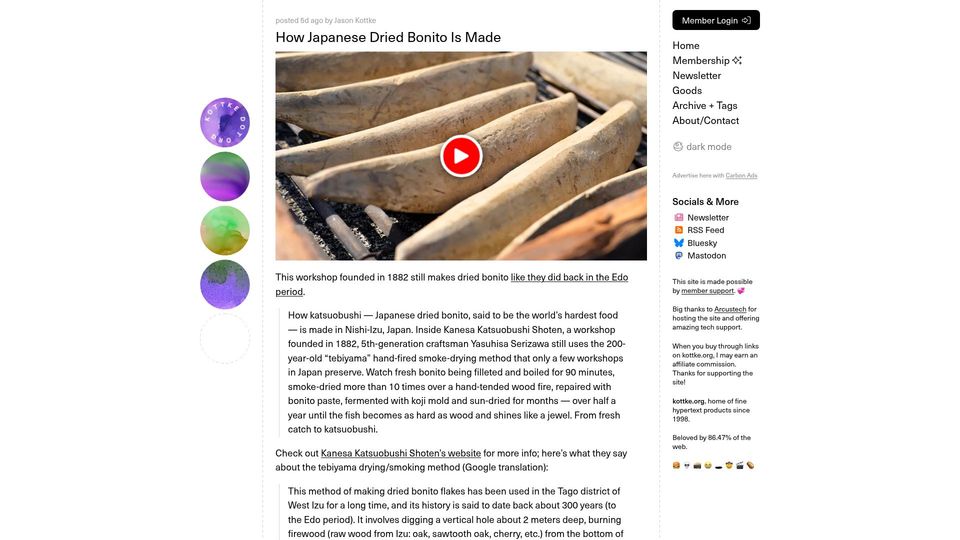Click the moon icon beside dark mode

coord(678,146)
